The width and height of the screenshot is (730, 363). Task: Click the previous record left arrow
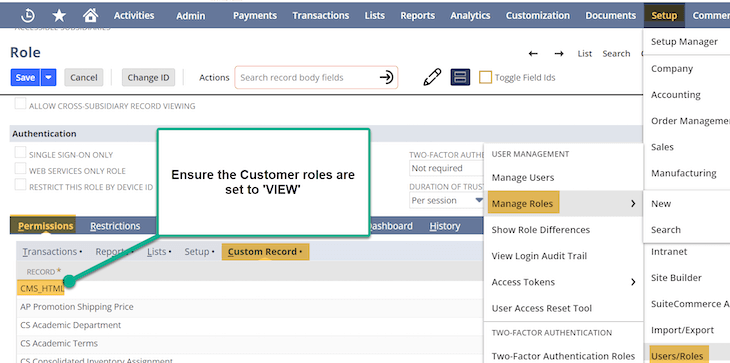[x=533, y=54]
